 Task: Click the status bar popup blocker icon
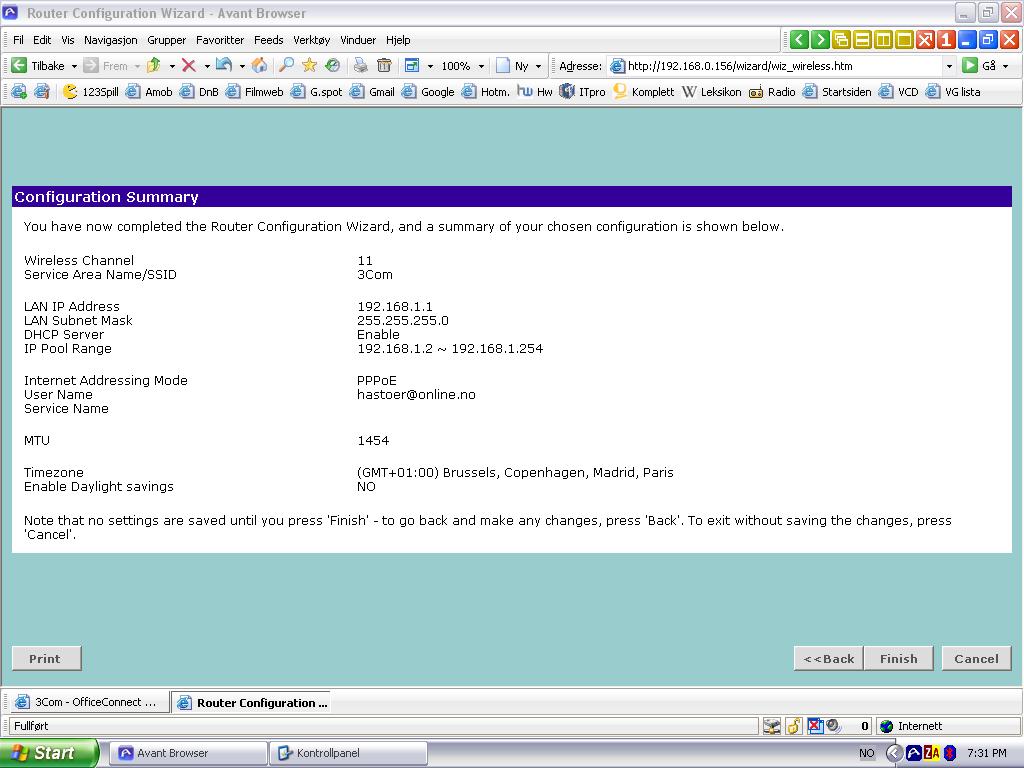[x=814, y=726]
